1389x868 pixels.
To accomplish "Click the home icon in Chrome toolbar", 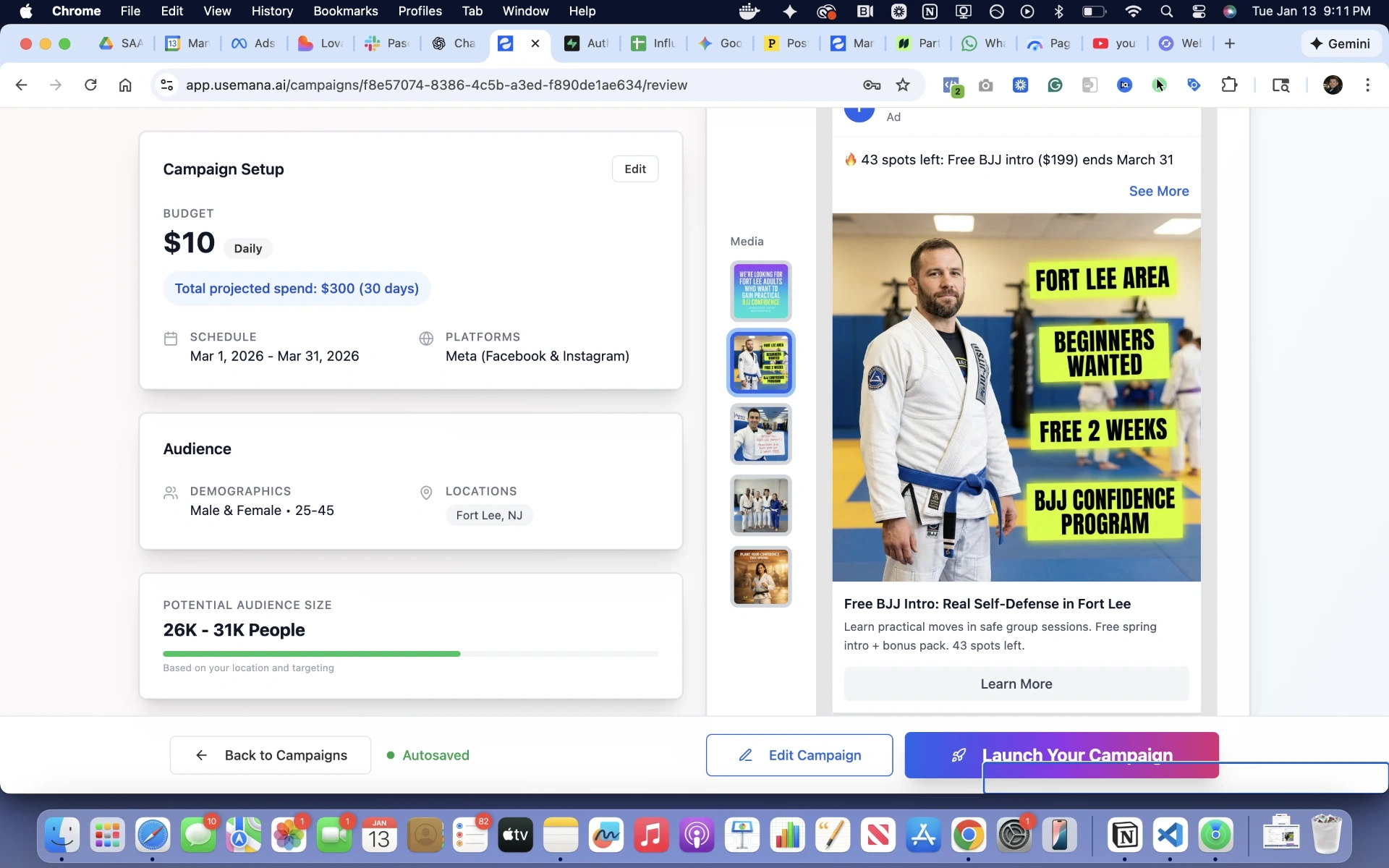I will tap(125, 85).
